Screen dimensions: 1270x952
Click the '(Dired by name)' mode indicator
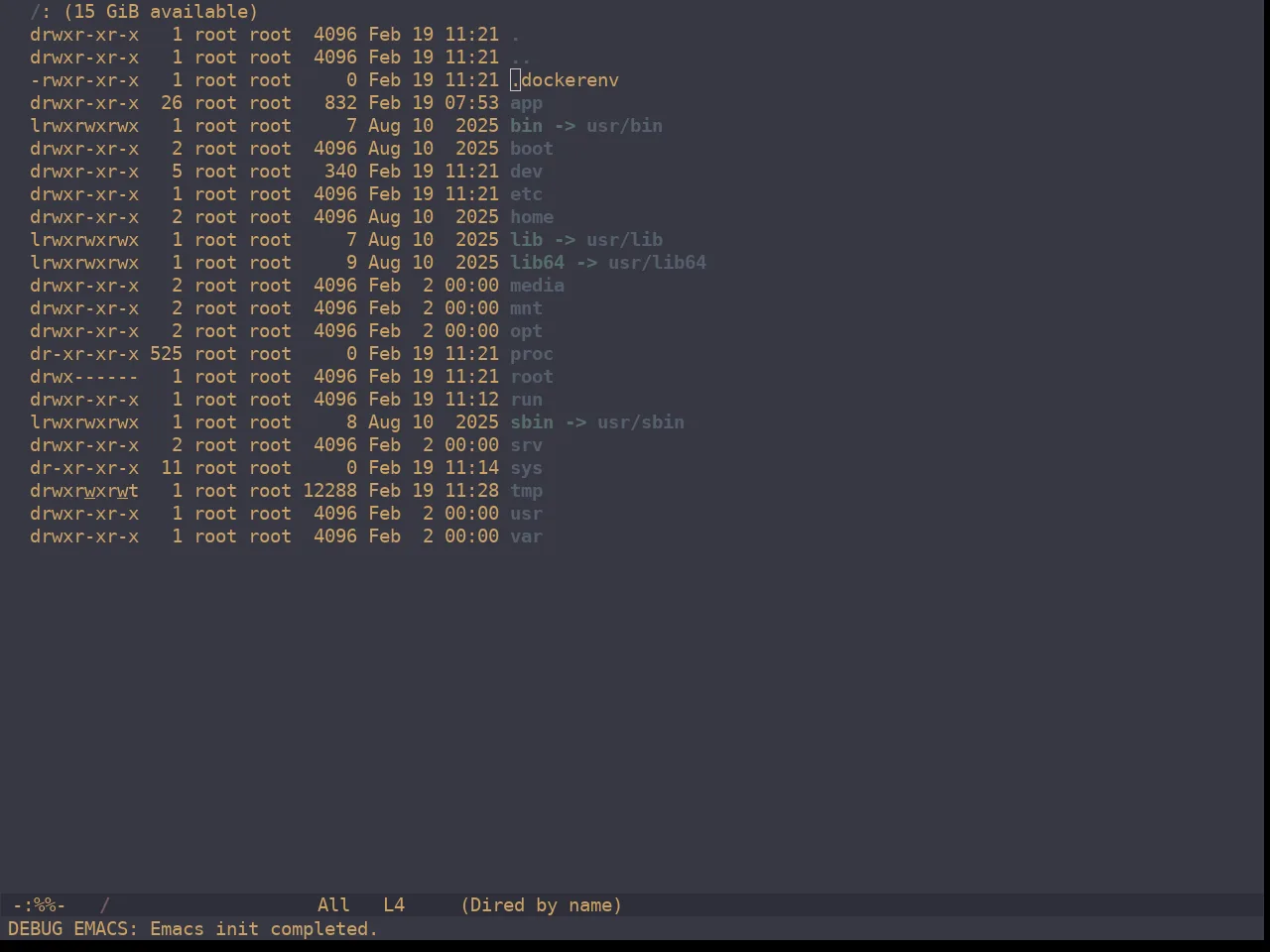542,905
